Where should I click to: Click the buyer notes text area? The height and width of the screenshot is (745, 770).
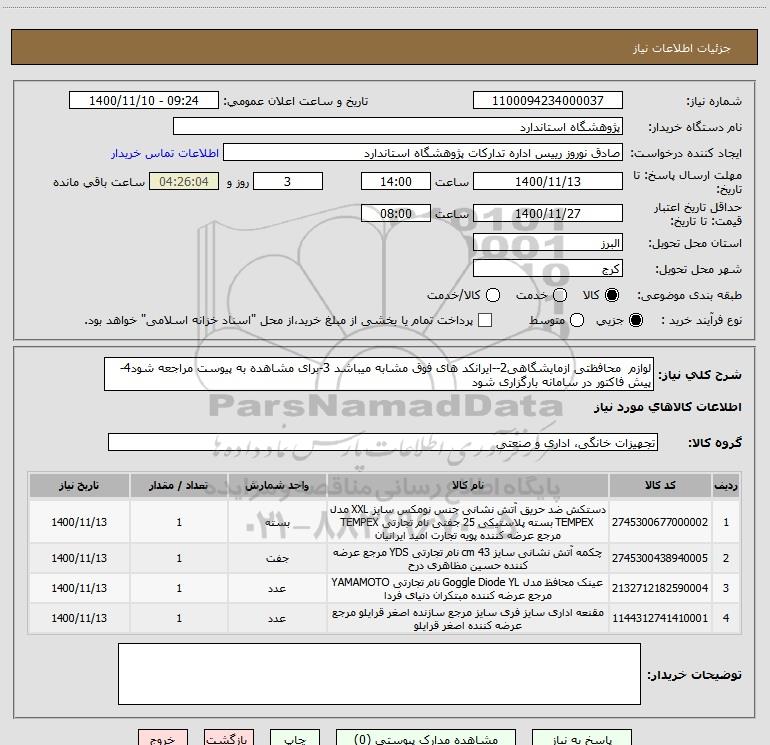coord(379,674)
